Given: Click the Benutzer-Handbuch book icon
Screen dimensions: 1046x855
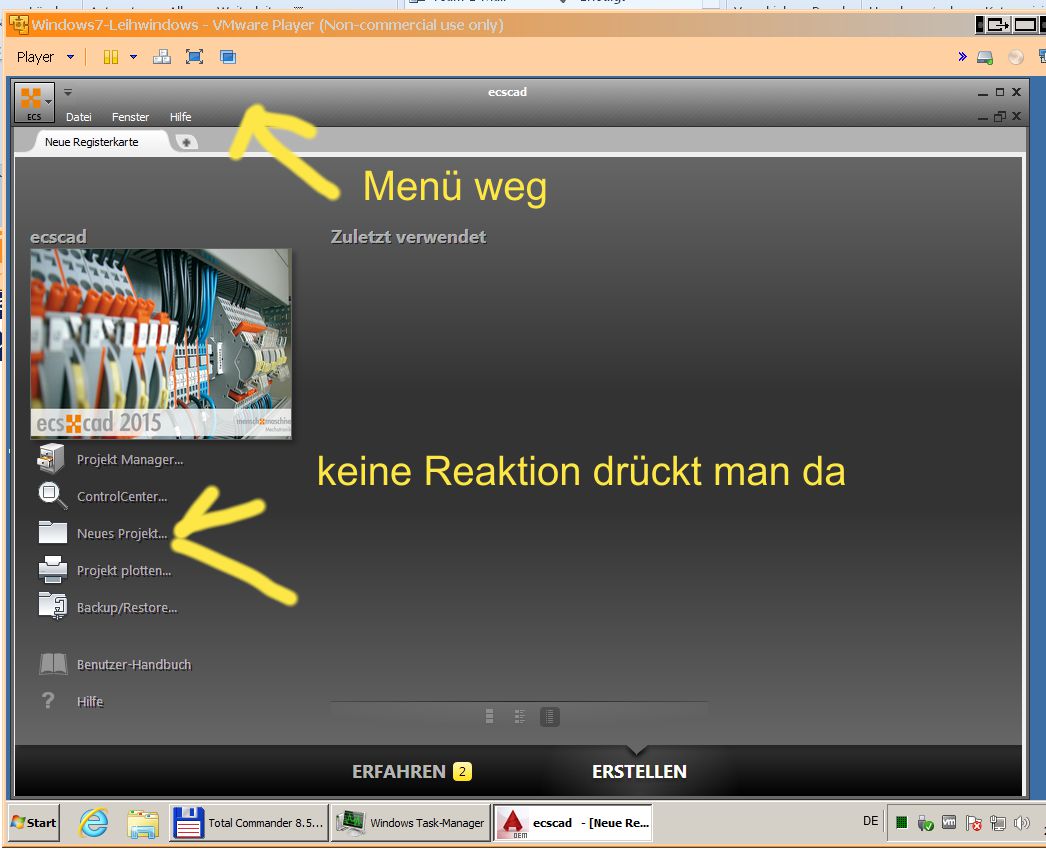Looking at the screenshot, I should pos(53,664).
